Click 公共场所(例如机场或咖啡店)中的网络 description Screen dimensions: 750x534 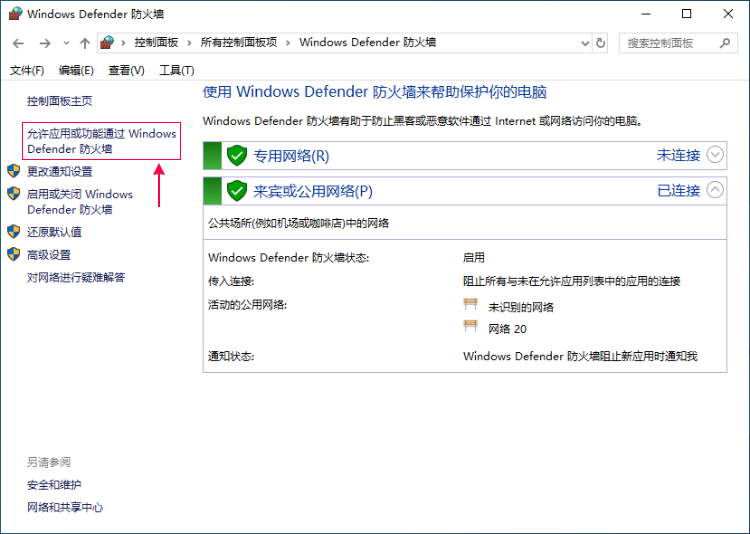click(298, 223)
